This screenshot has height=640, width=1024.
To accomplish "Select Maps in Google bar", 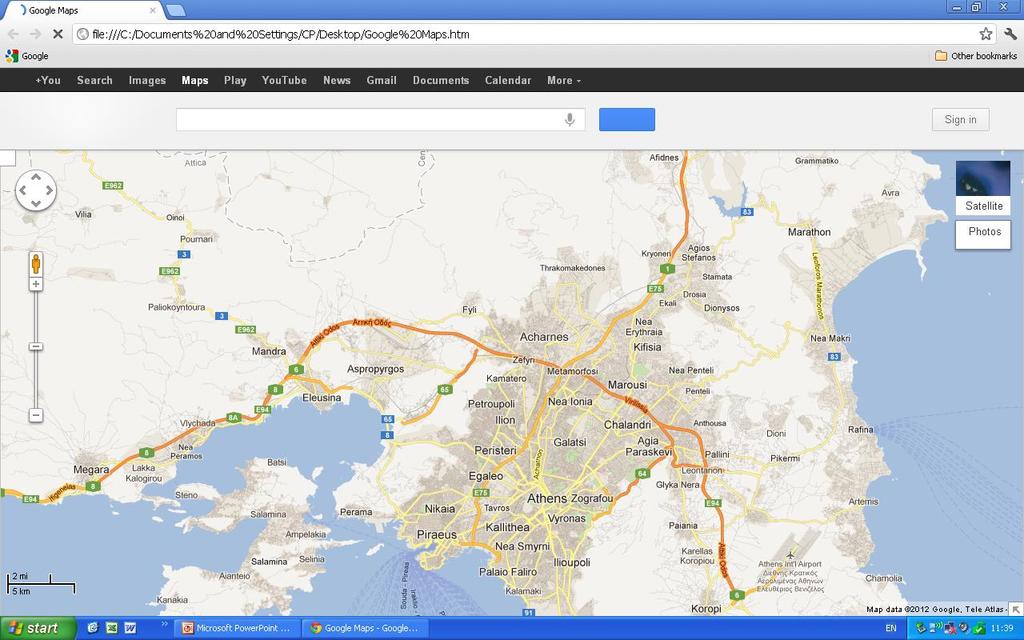I will coord(195,80).
